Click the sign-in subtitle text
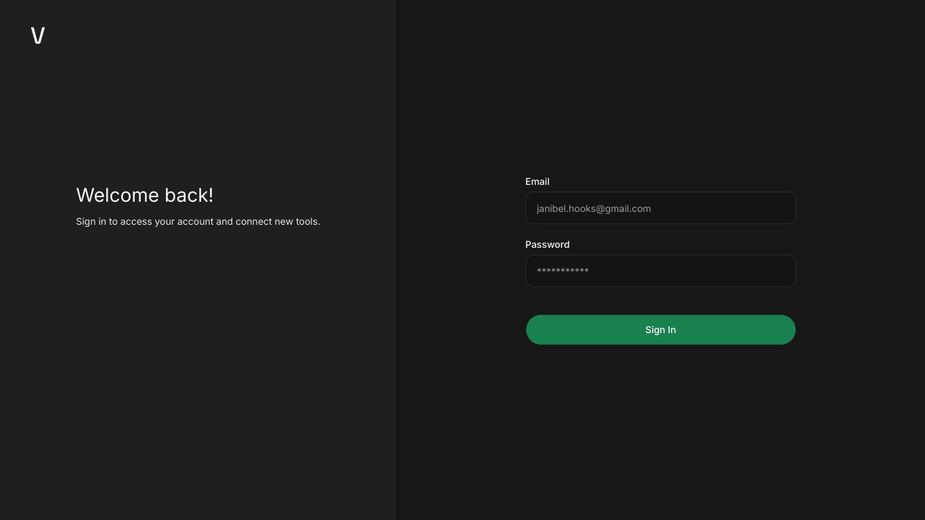The width and height of the screenshot is (925, 520). click(x=198, y=222)
